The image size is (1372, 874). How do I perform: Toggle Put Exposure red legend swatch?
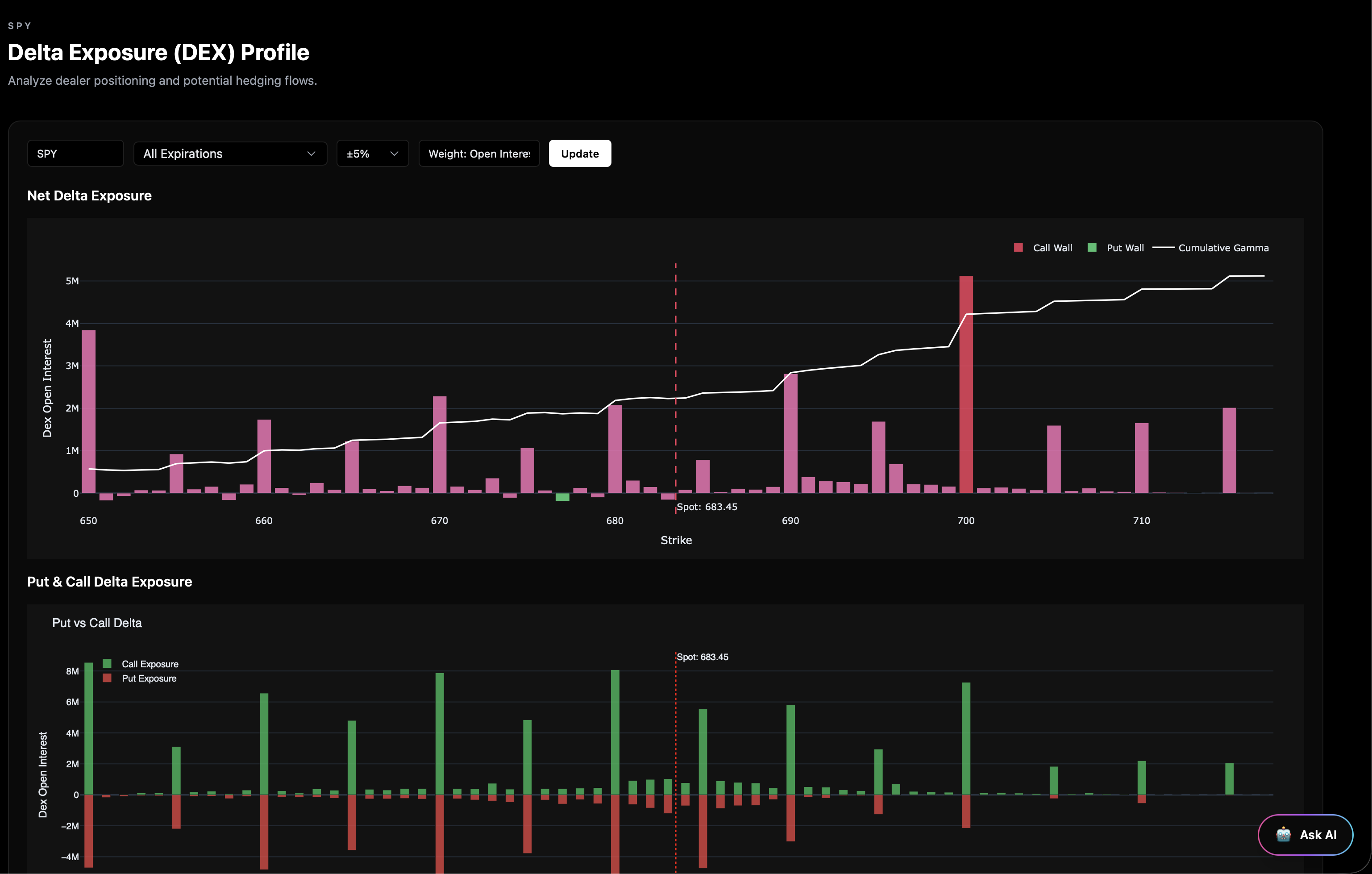[x=107, y=678]
